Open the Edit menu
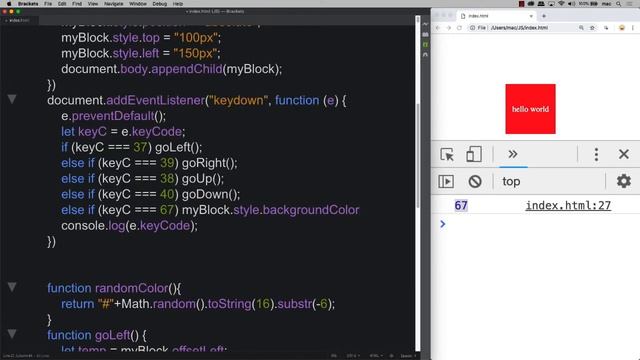This screenshot has height=360, width=640. (62, 4)
